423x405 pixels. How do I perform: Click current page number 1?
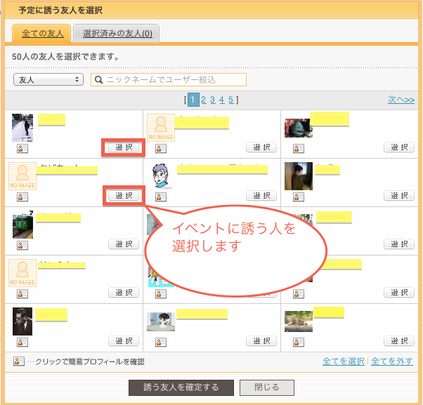[193, 100]
